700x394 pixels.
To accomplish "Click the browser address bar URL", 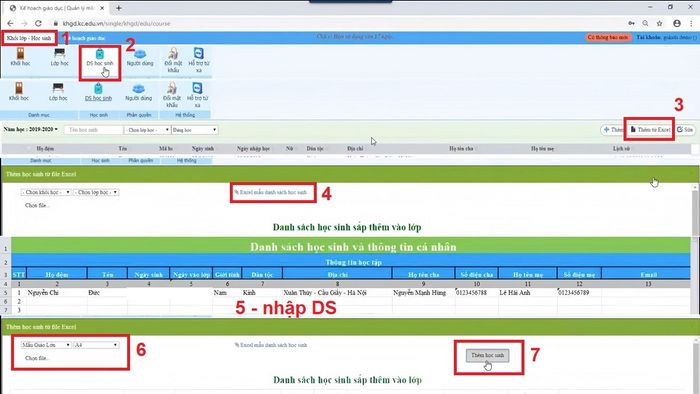I will [116, 23].
